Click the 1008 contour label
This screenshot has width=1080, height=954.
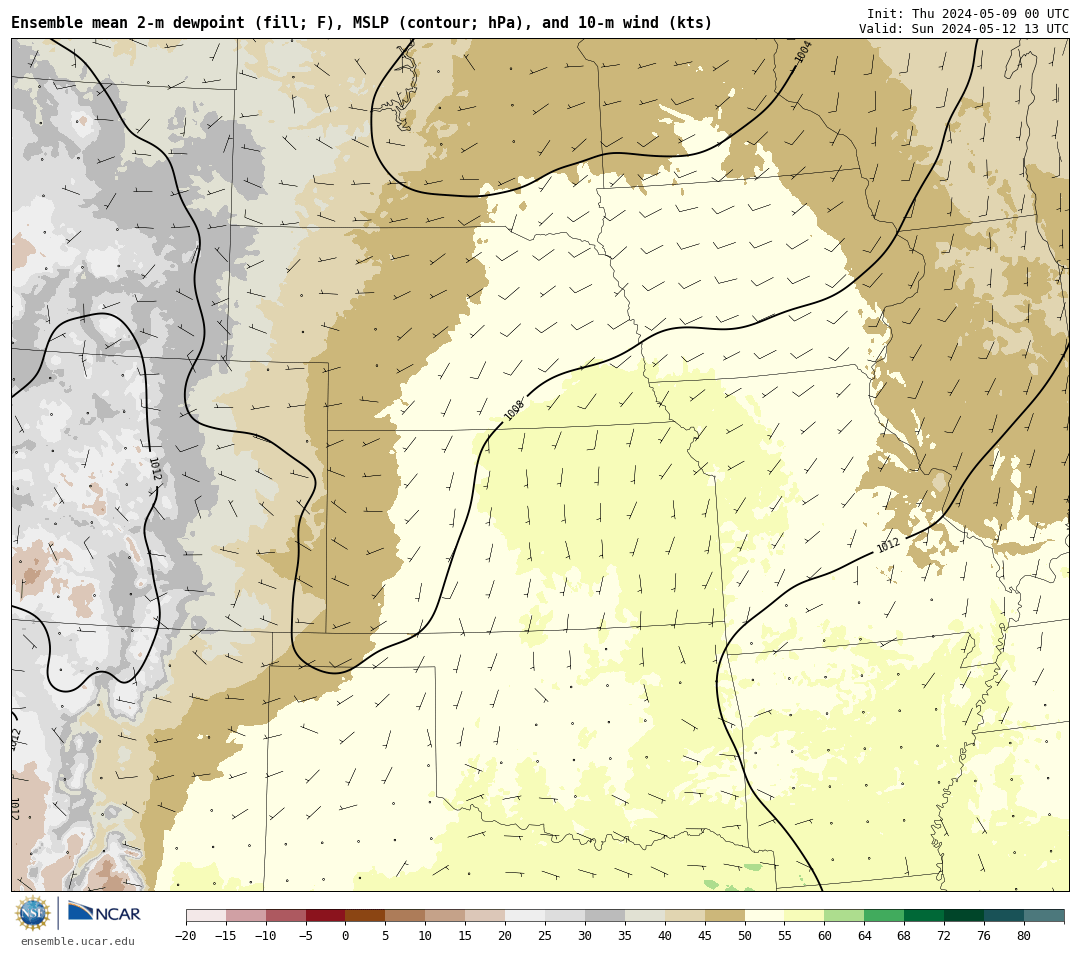point(514,410)
